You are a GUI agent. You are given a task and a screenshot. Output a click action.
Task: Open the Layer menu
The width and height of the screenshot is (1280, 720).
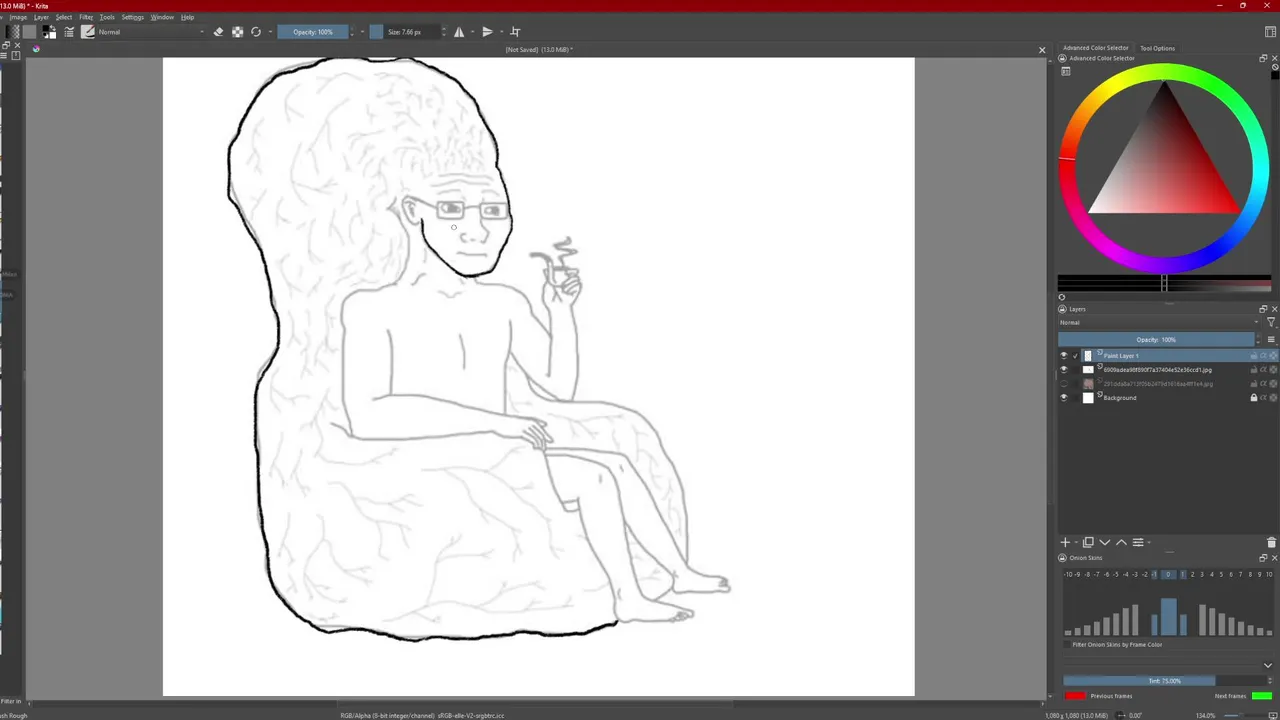pyautogui.click(x=41, y=17)
